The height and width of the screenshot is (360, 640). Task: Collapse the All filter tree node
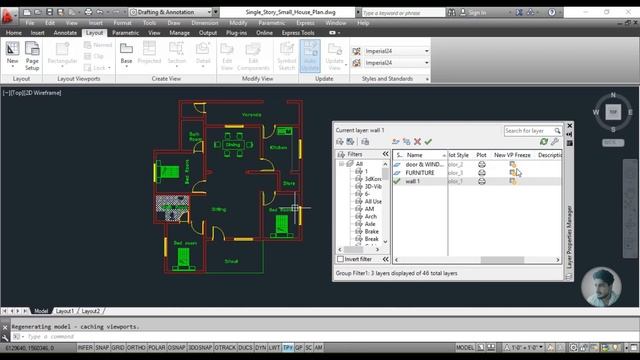[341, 164]
